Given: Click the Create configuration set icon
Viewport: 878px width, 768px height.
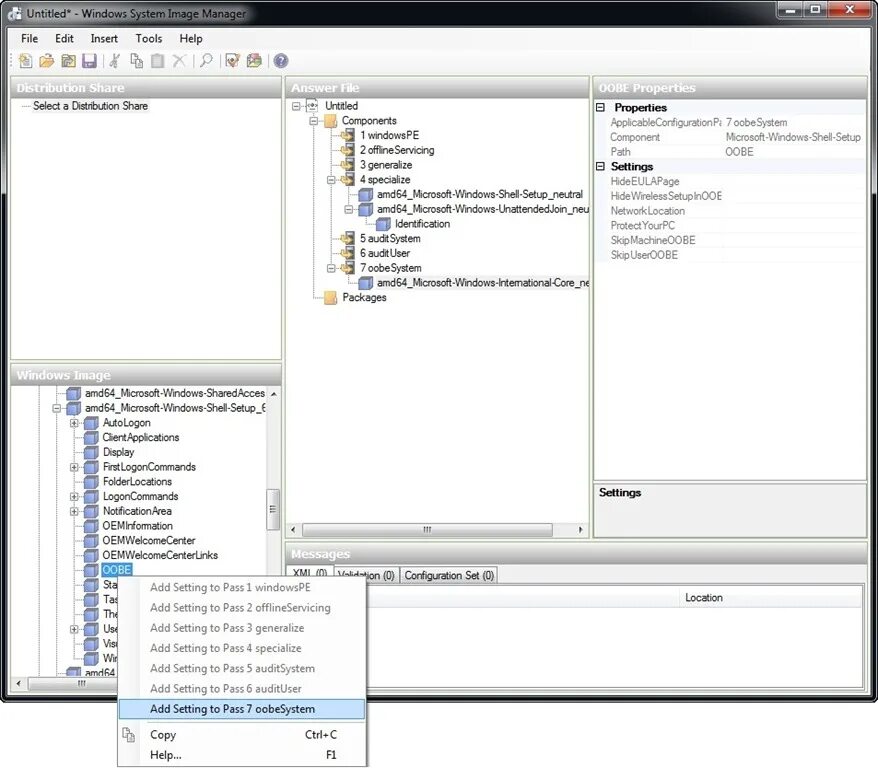Looking at the screenshot, I should coord(254,60).
